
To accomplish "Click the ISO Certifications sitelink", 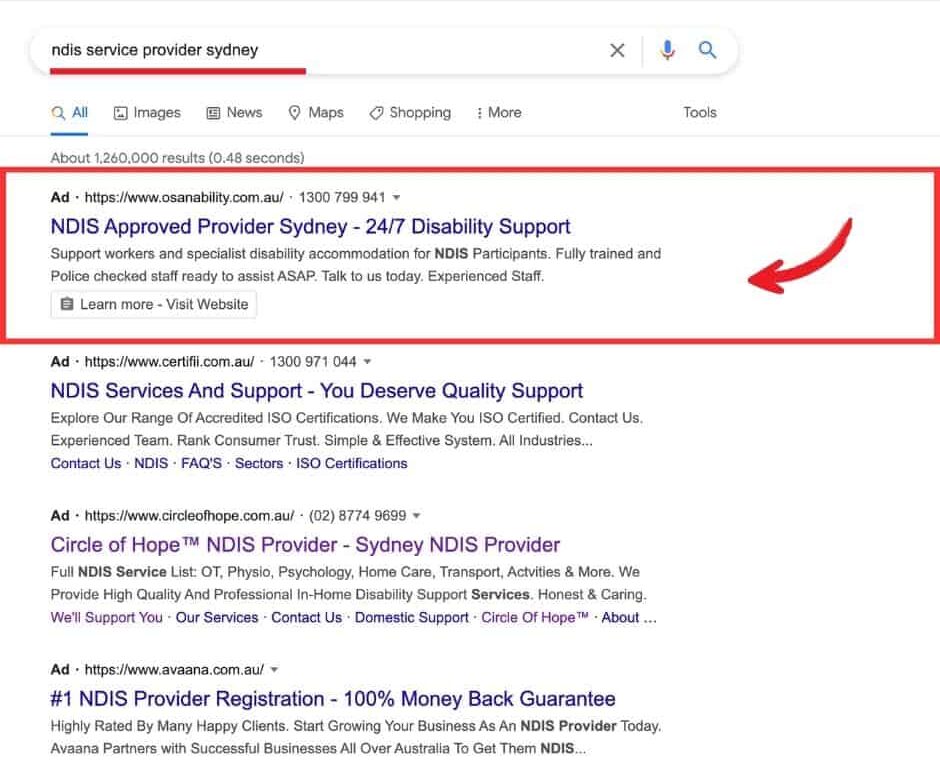I will pyautogui.click(x=351, y=464).
